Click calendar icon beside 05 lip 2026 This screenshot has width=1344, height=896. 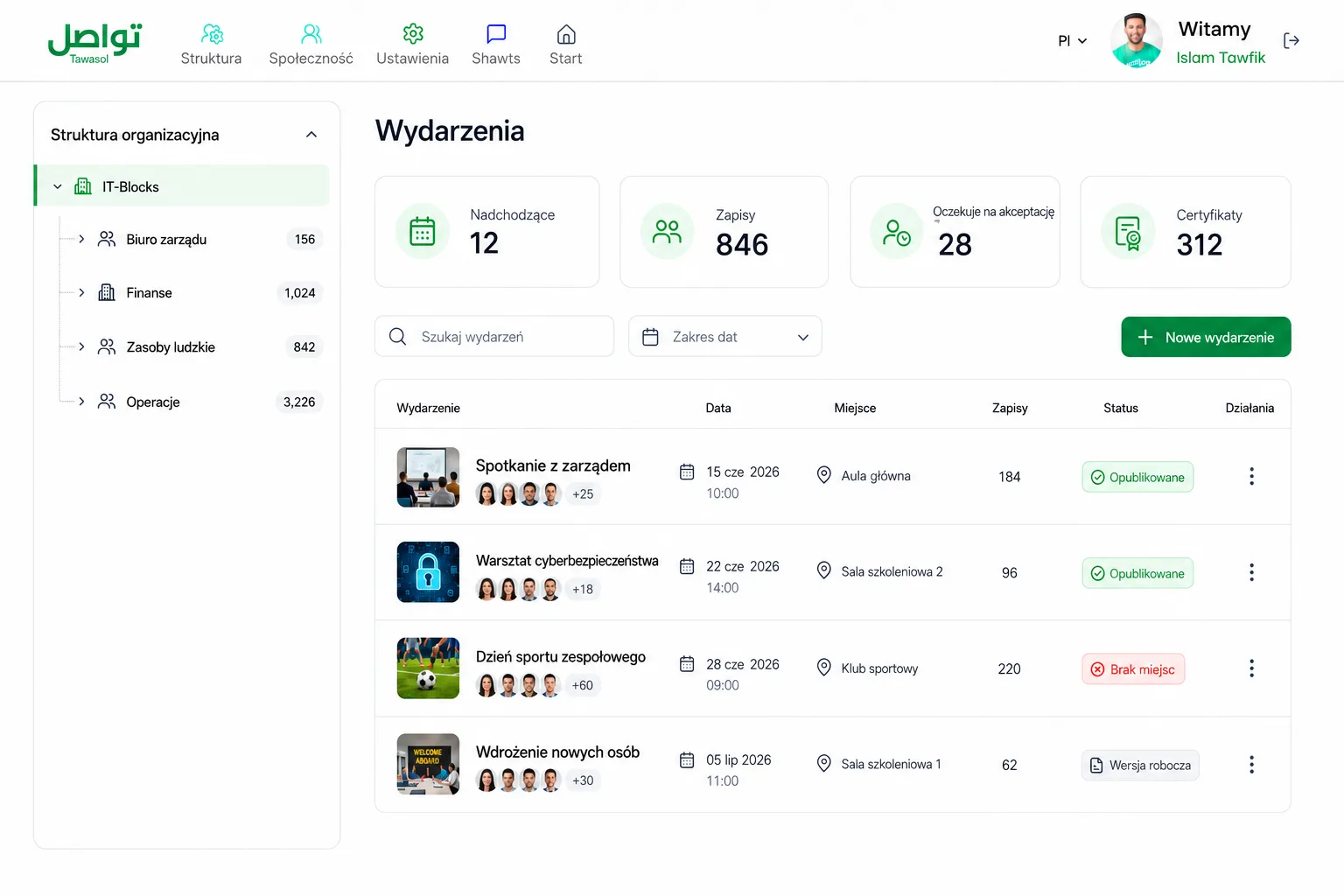click(687, 759)
